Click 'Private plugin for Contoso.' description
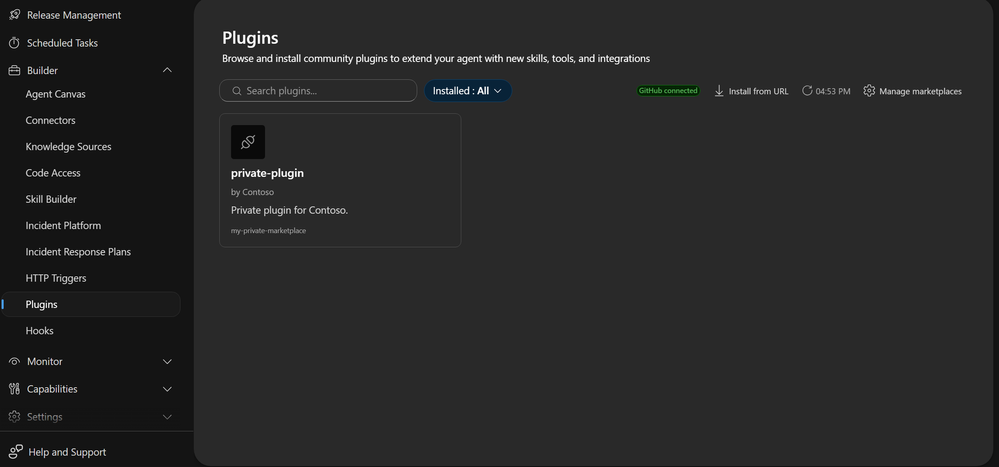The height and width of the screenshot is (467, 999). pyautogui.click(x=289, y=210)
